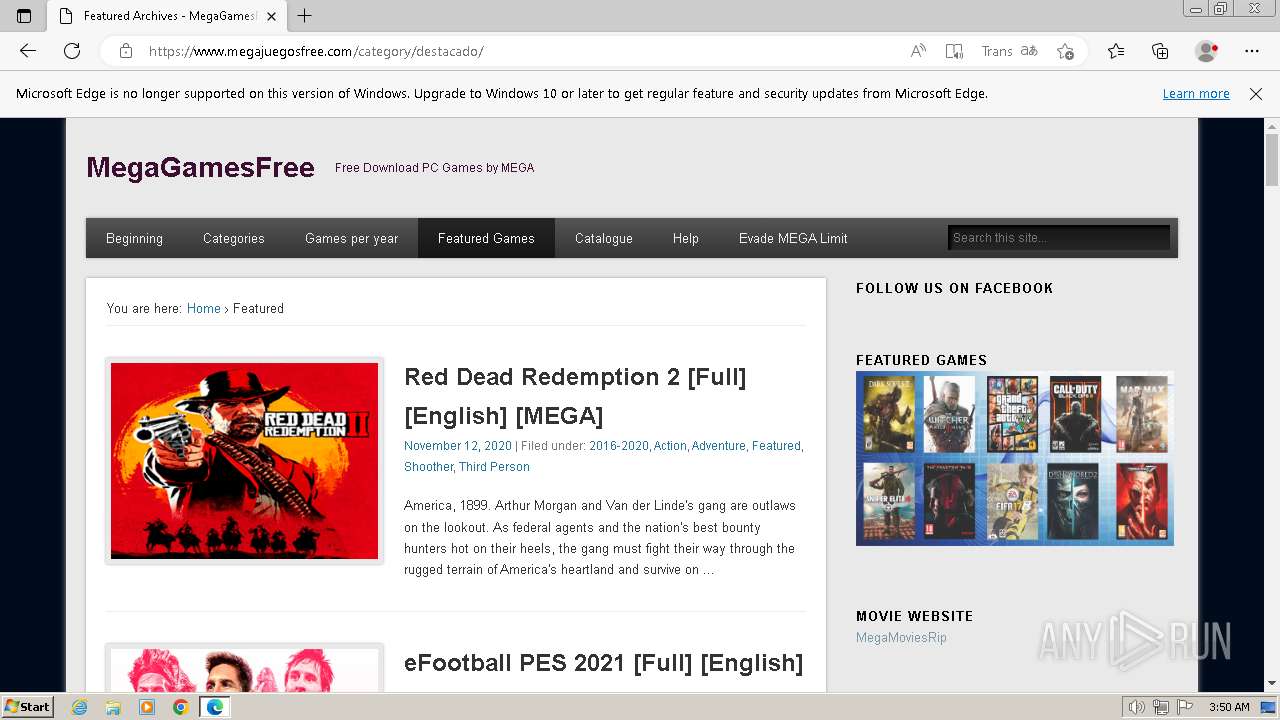Open the Action category link
1280x720 pixels.
tap(670, 446)
